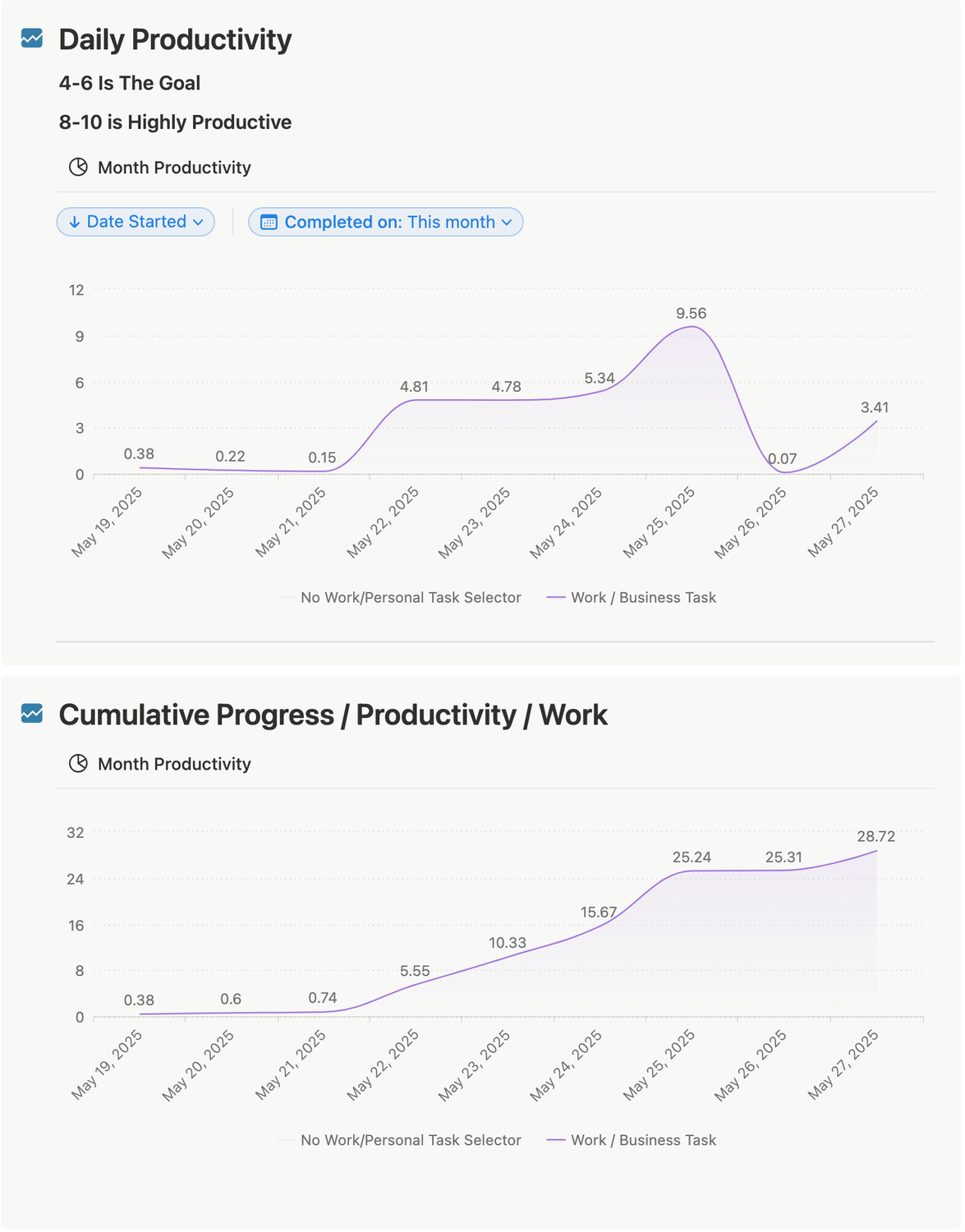965x1232 pixels.
Task: Click the pie chart icon under Cumulative Progress
Action: pyautogui.click(x=78, y=764)
